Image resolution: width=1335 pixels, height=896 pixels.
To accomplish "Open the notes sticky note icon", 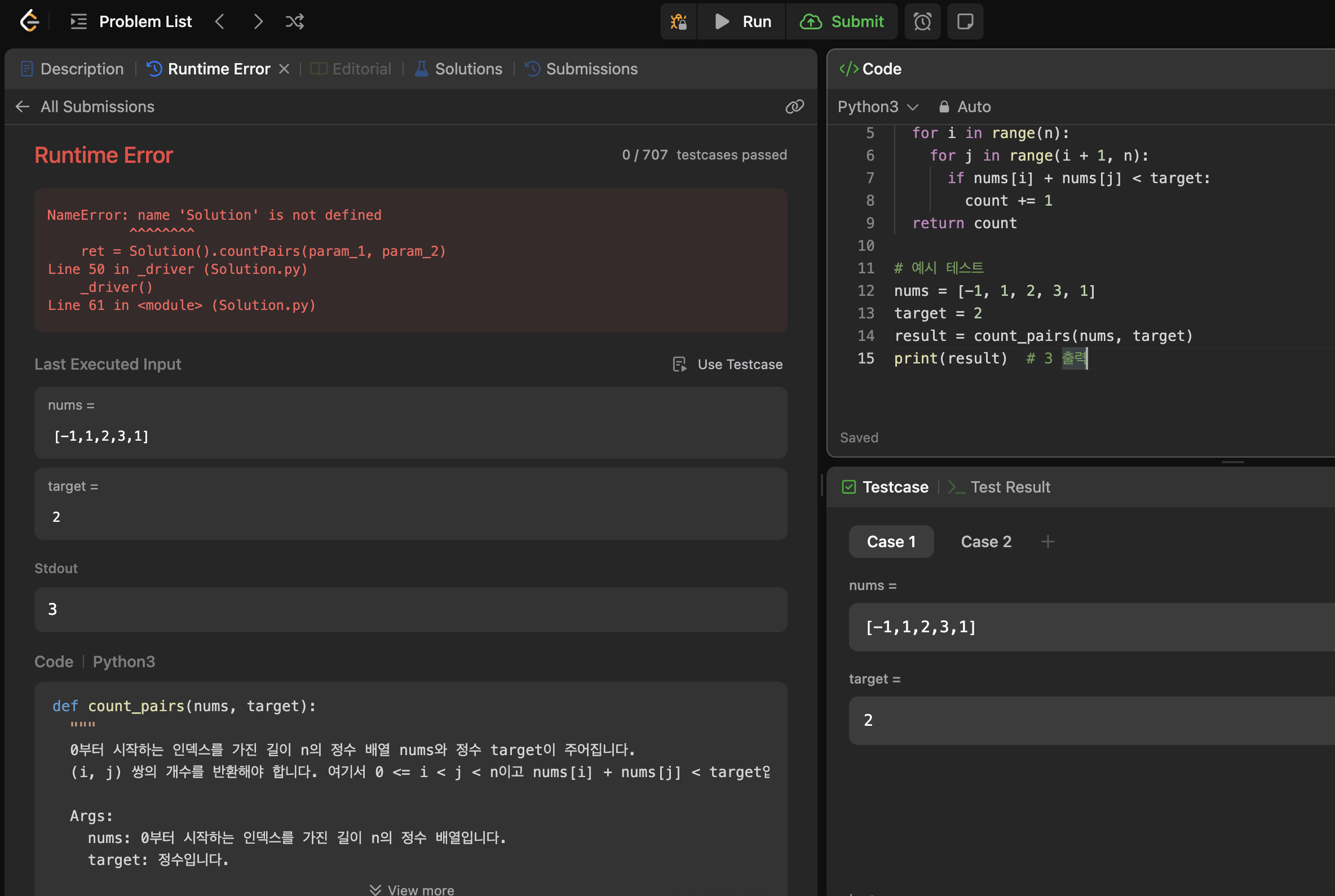I will (965, 22).
